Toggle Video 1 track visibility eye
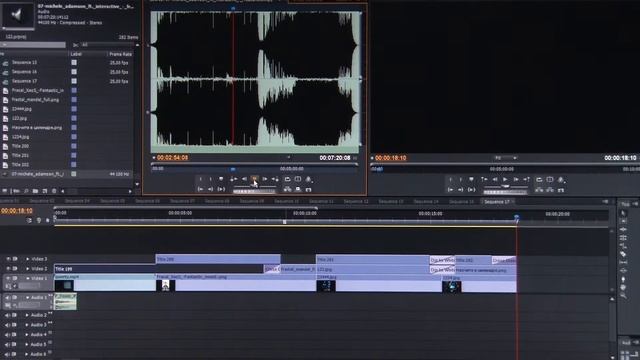Viewport: 640px width, 360px height. [8, 278]
